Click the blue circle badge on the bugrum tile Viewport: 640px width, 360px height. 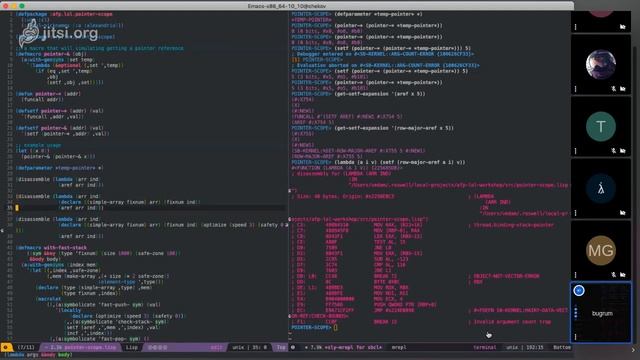click(579, 291)
